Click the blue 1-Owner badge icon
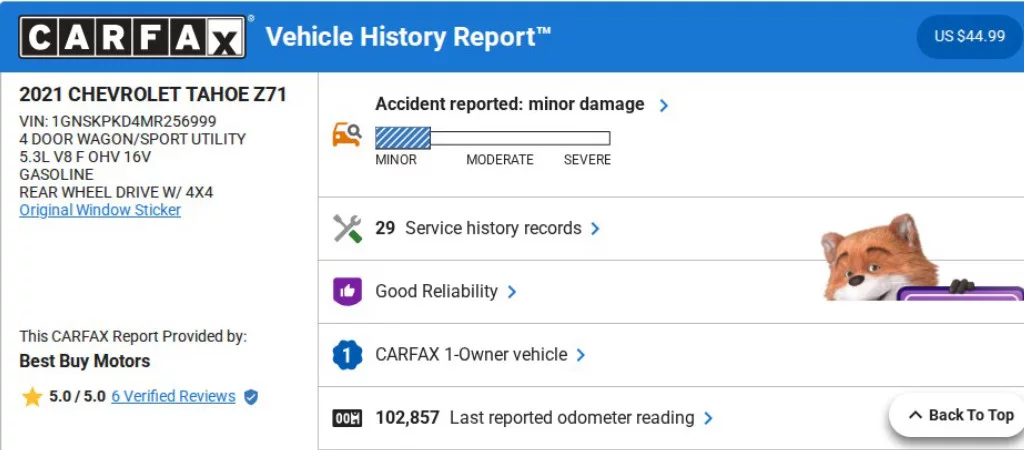This screenshot has height=450, width=1024. tap(347, 355)
